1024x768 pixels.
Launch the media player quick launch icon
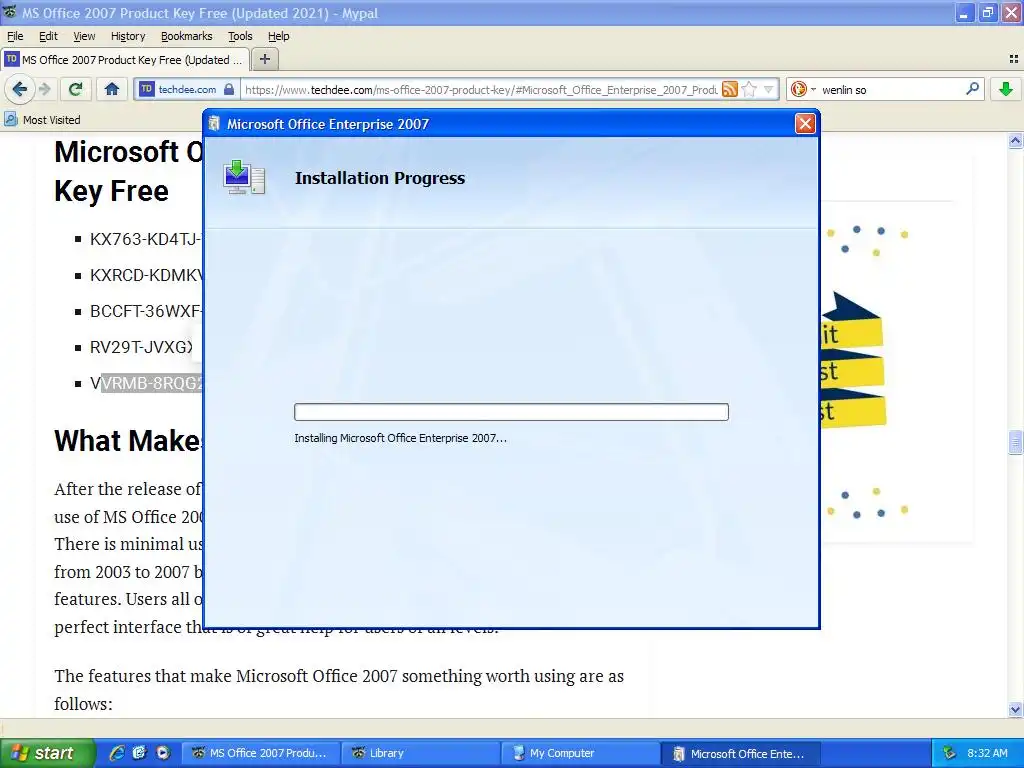click(x=163, y=753)
